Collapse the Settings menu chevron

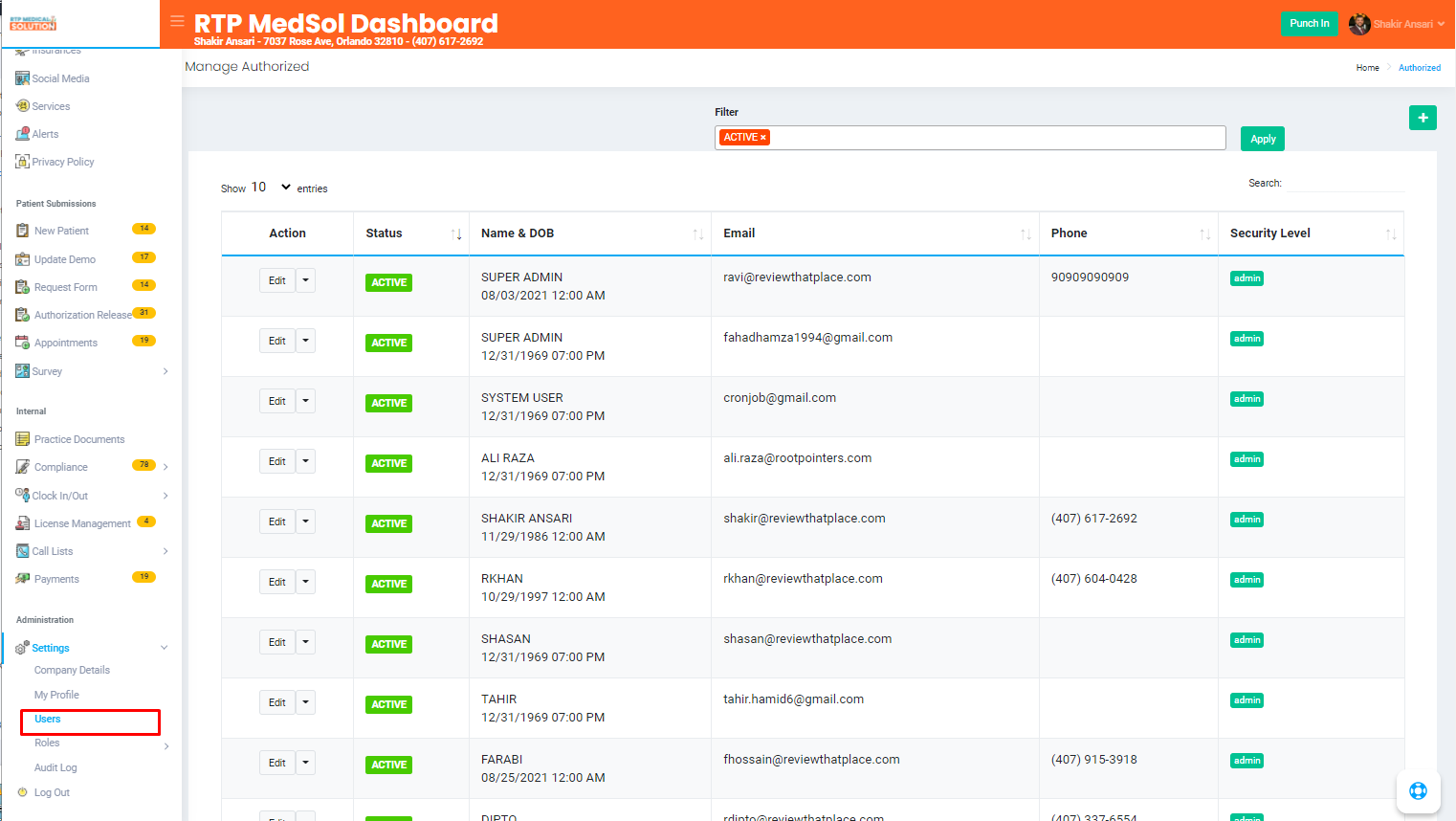165,648
